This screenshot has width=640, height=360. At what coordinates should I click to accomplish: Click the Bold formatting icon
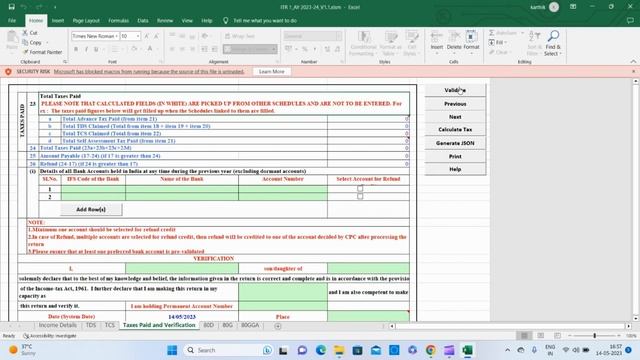click(76, 49)
